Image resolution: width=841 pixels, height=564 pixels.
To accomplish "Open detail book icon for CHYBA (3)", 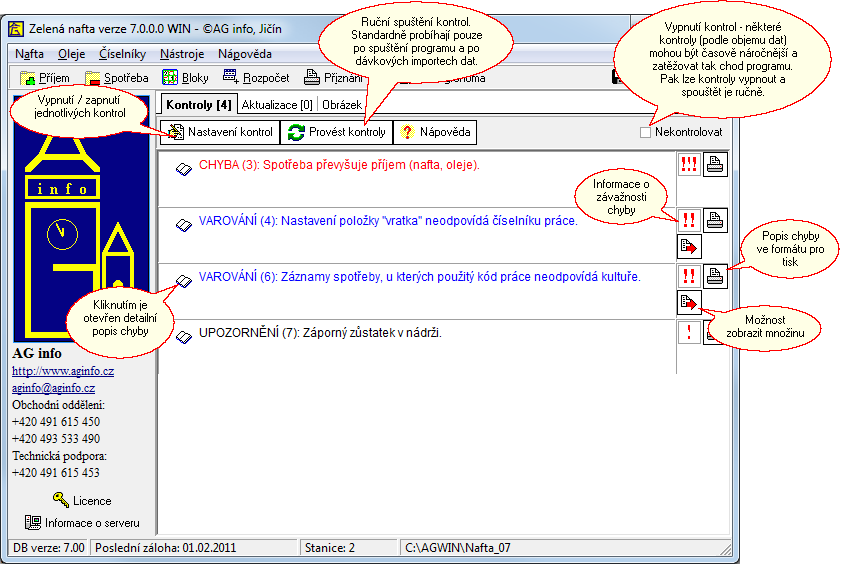I will pos(184,169).
